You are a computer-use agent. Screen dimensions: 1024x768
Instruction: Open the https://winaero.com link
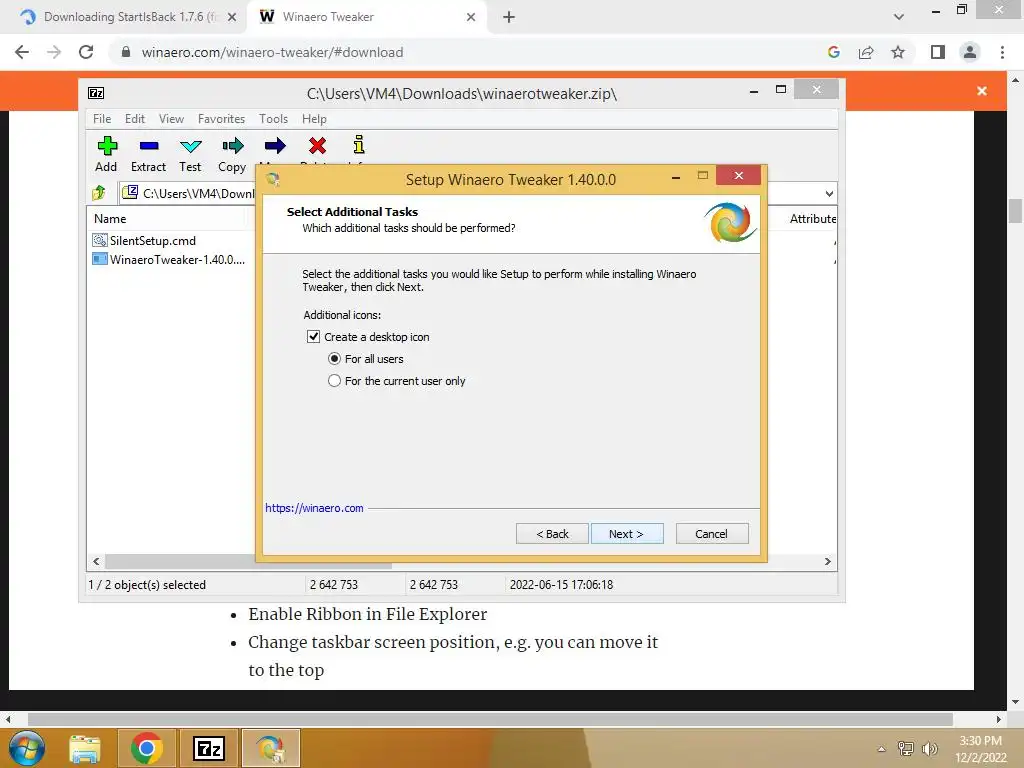[x=314, y=508]
